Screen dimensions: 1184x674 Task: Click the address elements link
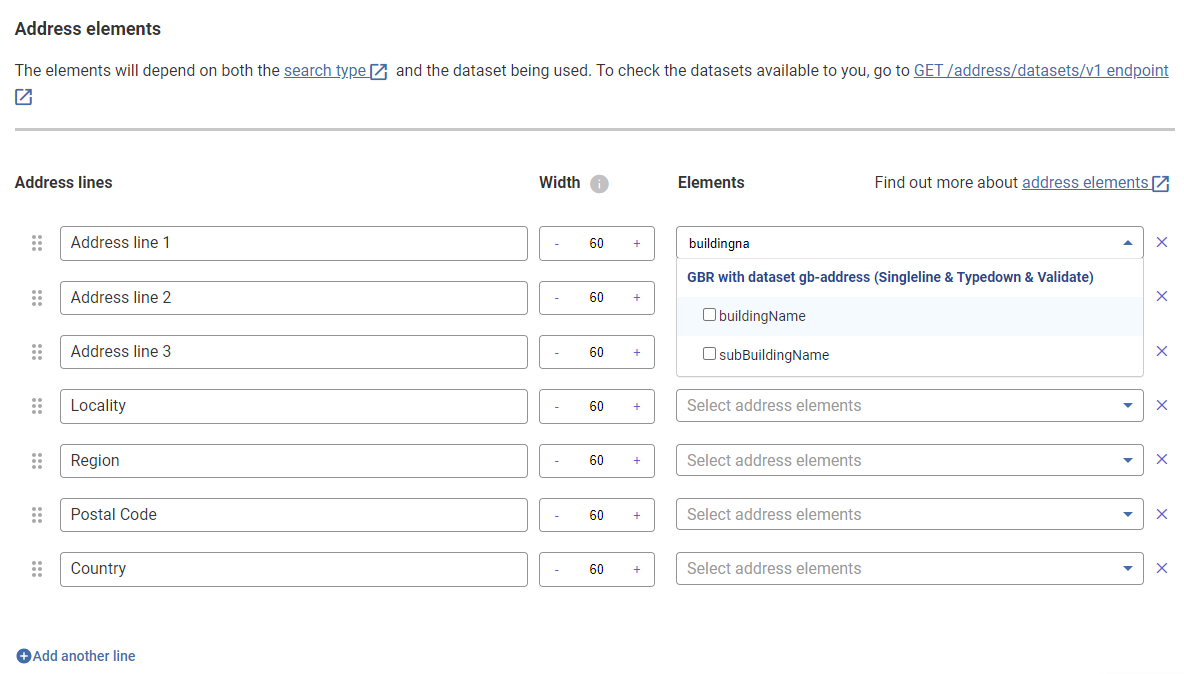point(1086,182)
